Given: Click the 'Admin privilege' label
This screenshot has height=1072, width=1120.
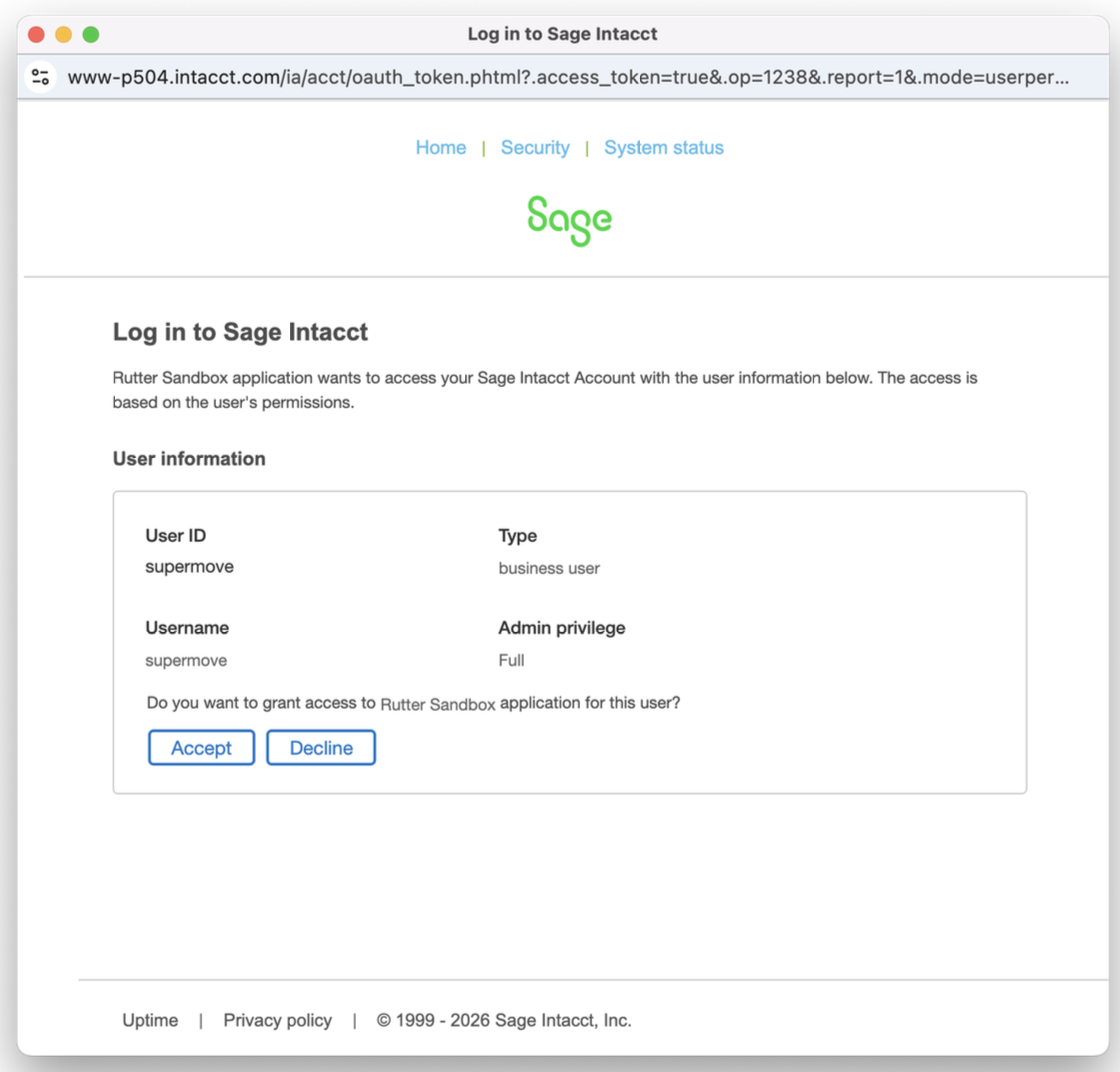Looking at the screenshot, I should (x=562, y=628).
